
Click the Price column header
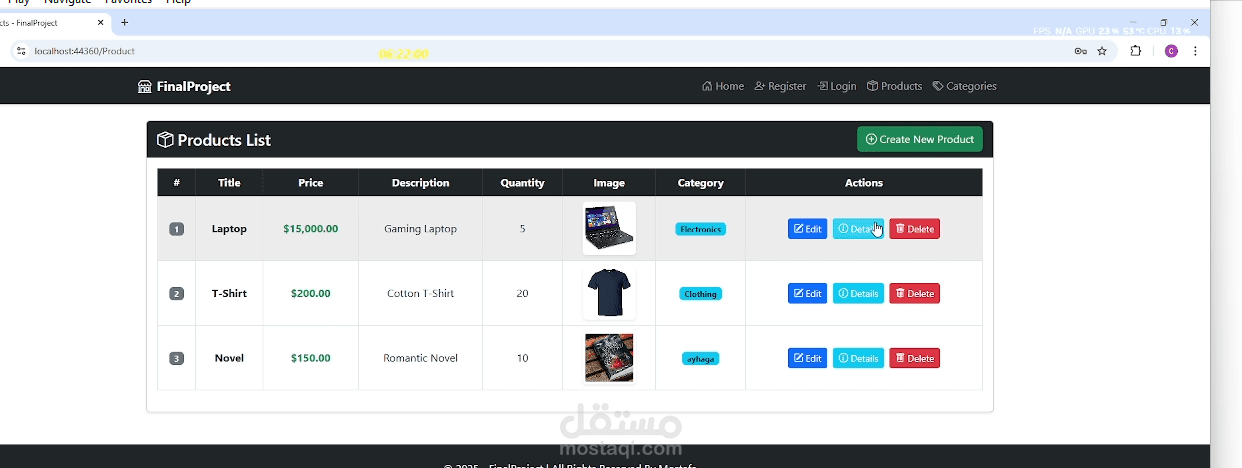click(310, 183)
